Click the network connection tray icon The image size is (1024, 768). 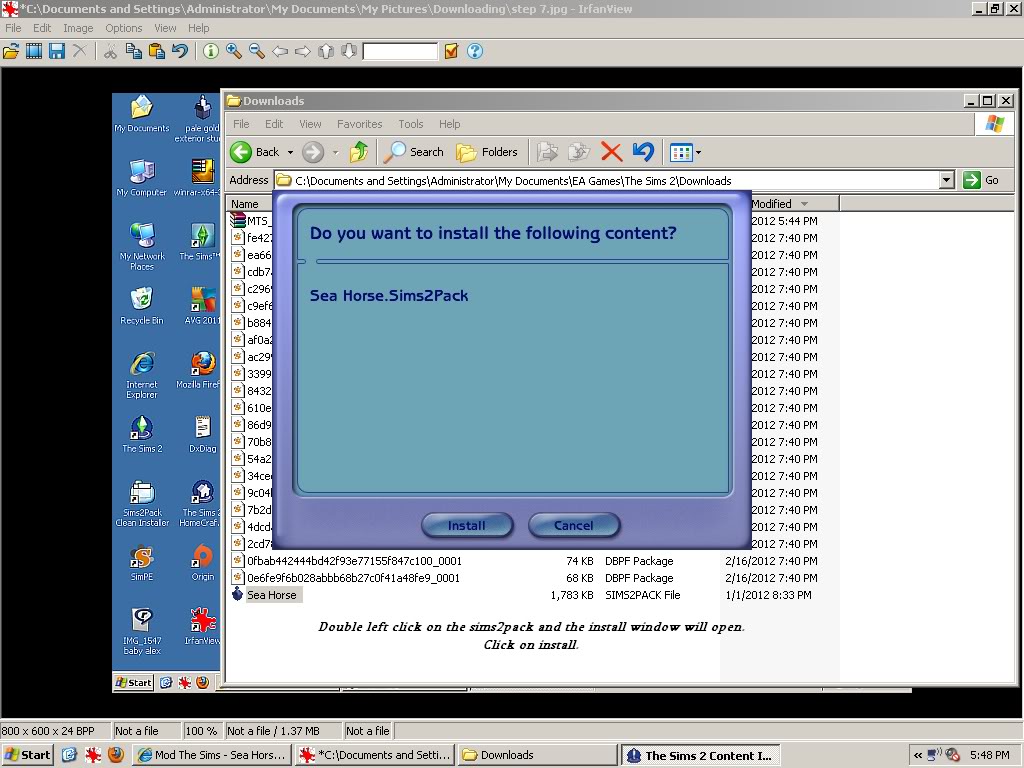[x=935, y=755]
